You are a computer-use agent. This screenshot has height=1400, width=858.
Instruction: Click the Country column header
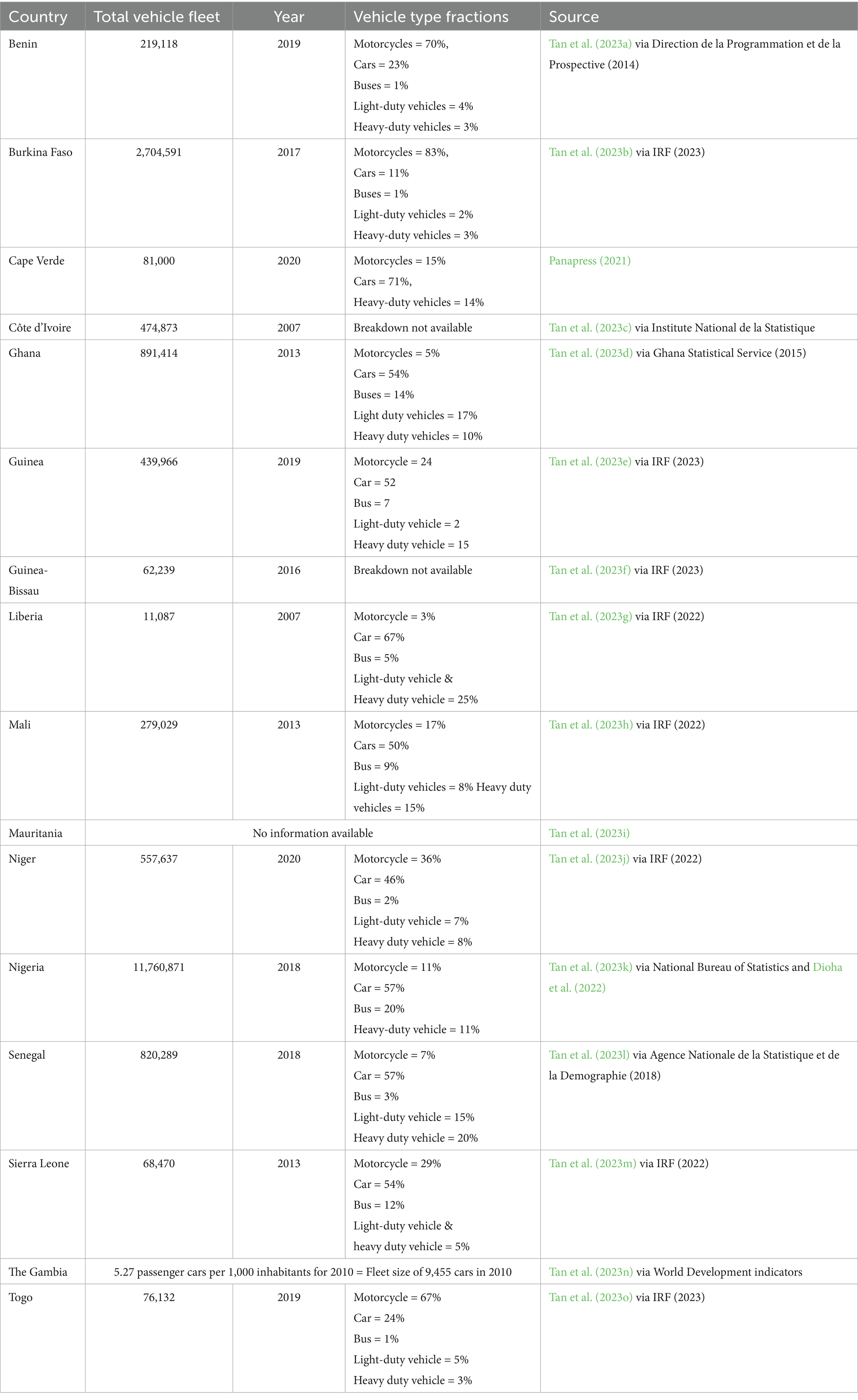[38, 17]
